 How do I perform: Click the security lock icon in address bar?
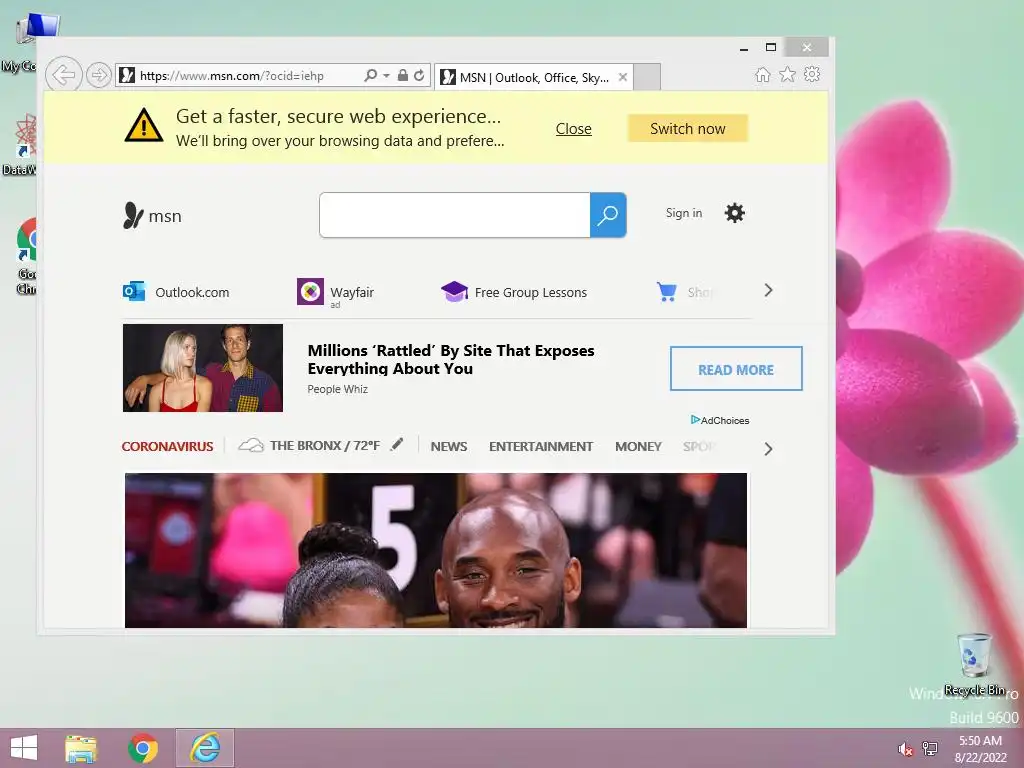[403, 75]
